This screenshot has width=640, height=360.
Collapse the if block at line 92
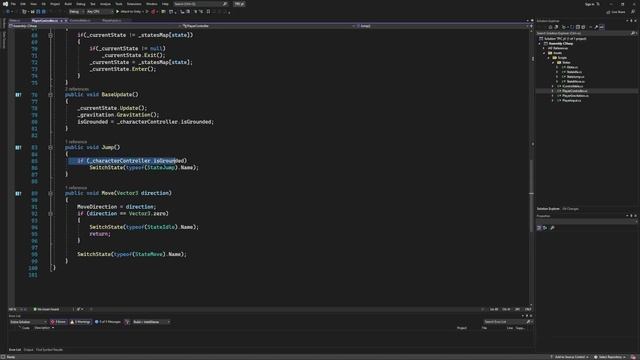pyautogui.click(x=50, y=213)
